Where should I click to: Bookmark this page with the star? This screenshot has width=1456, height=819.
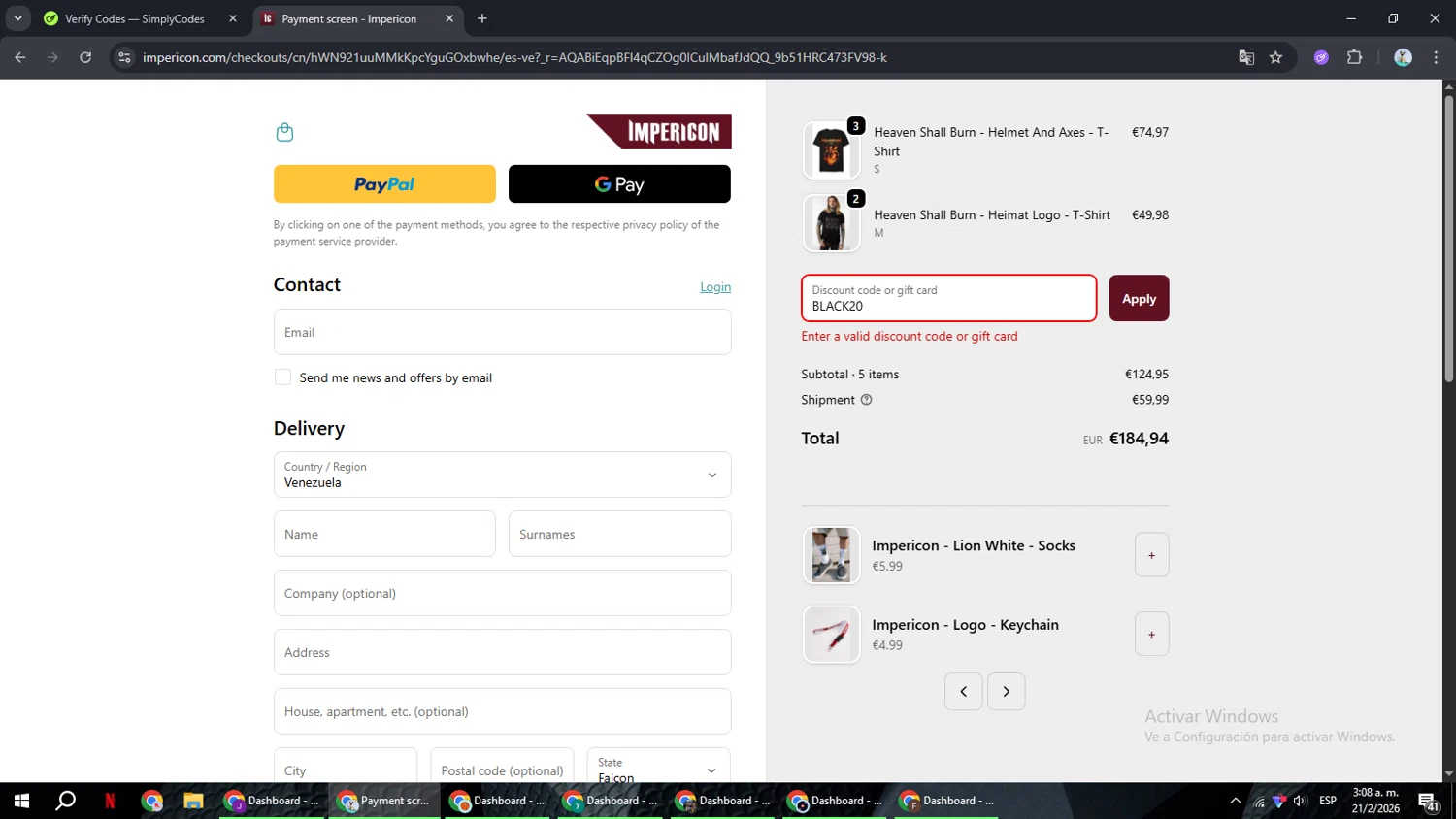[x=1275, y=57]
